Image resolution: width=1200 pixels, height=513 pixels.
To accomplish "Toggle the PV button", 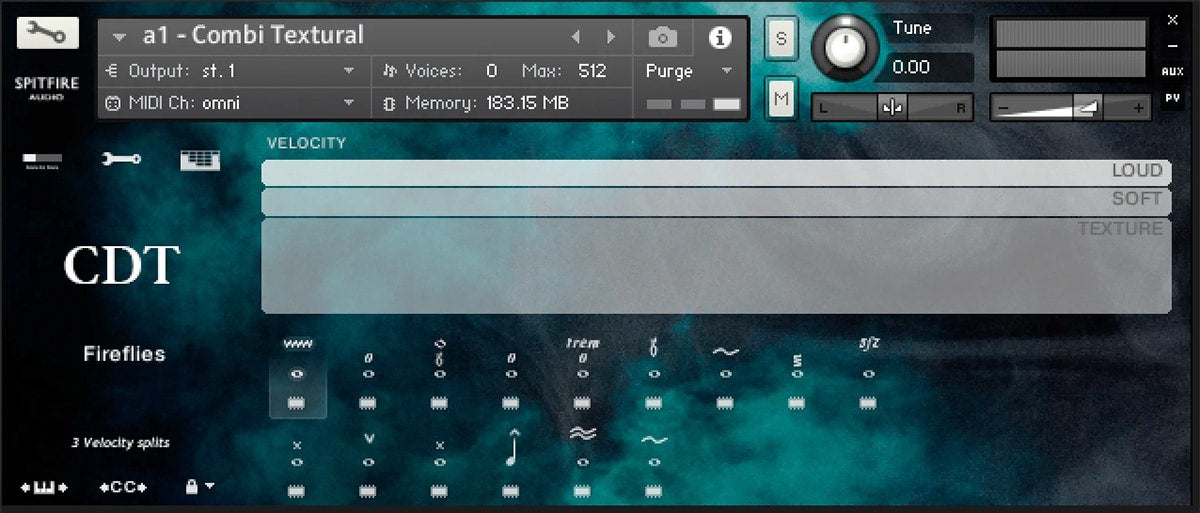I will click(1173, 97).
